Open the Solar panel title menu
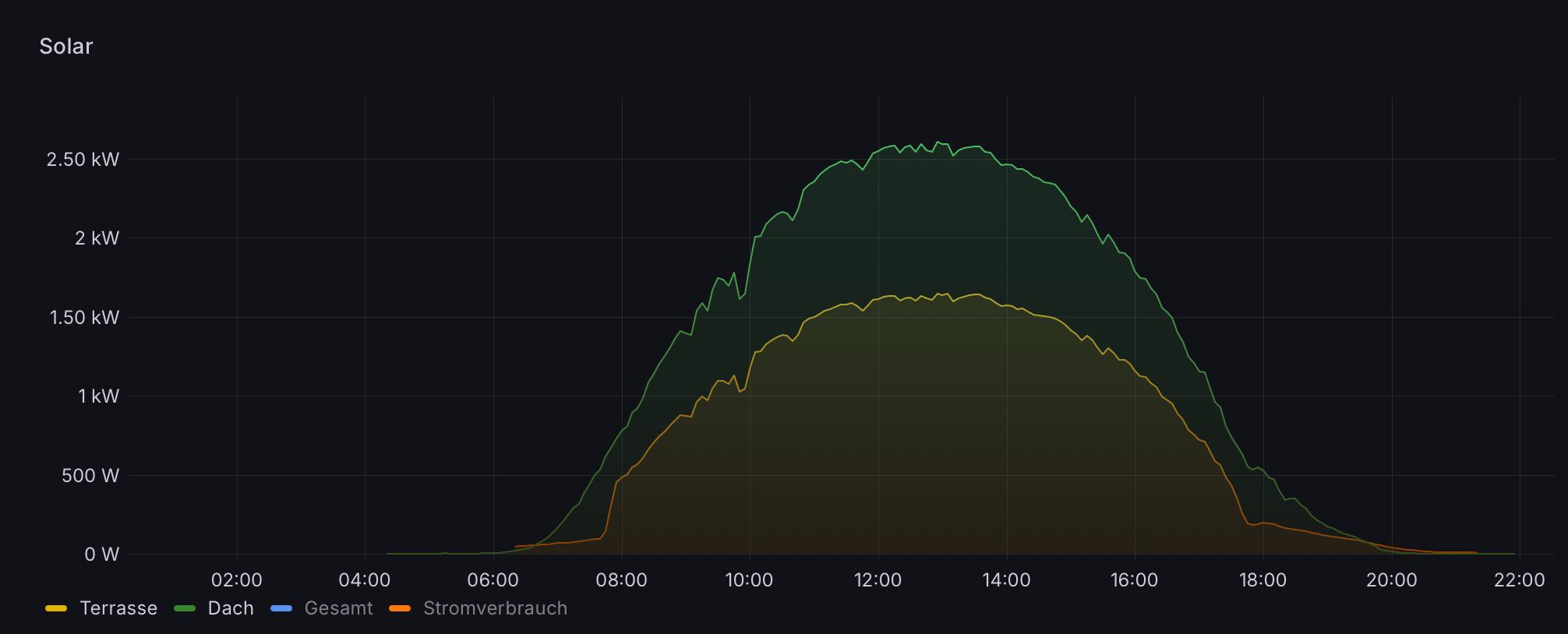Image resolution: width=1568 pixels, height=634 pixels. click(66, 47)
